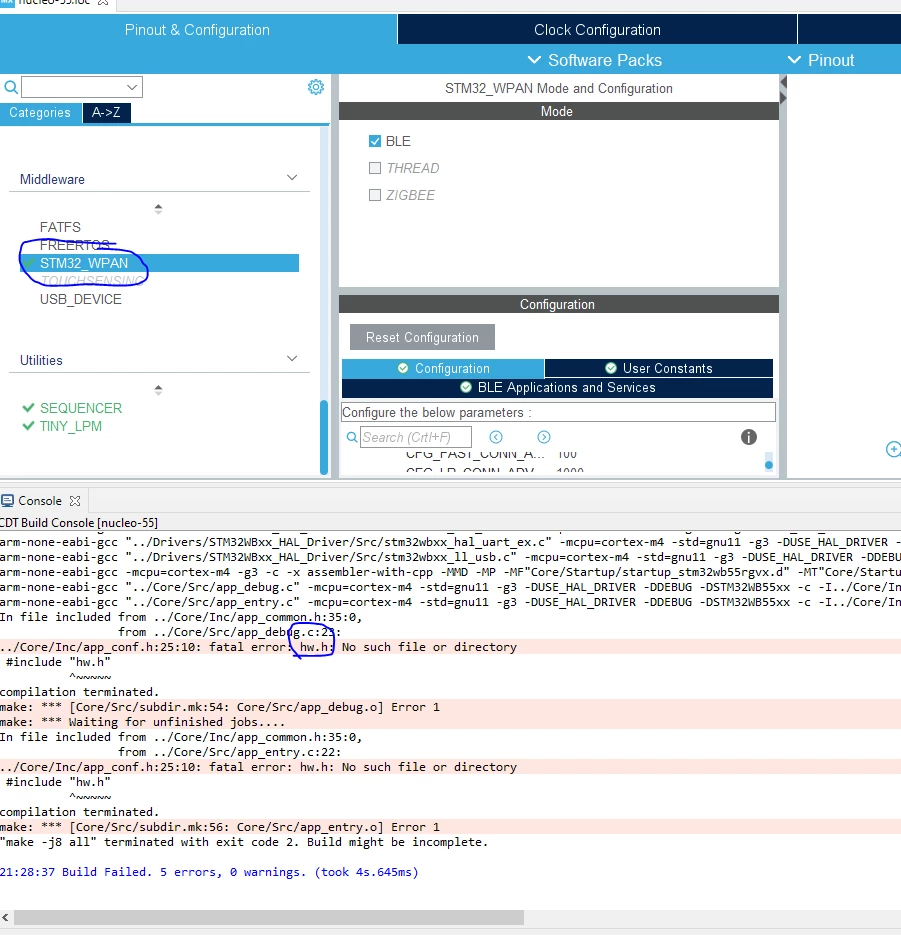Collapse the Utilities category

click(292, 358)
